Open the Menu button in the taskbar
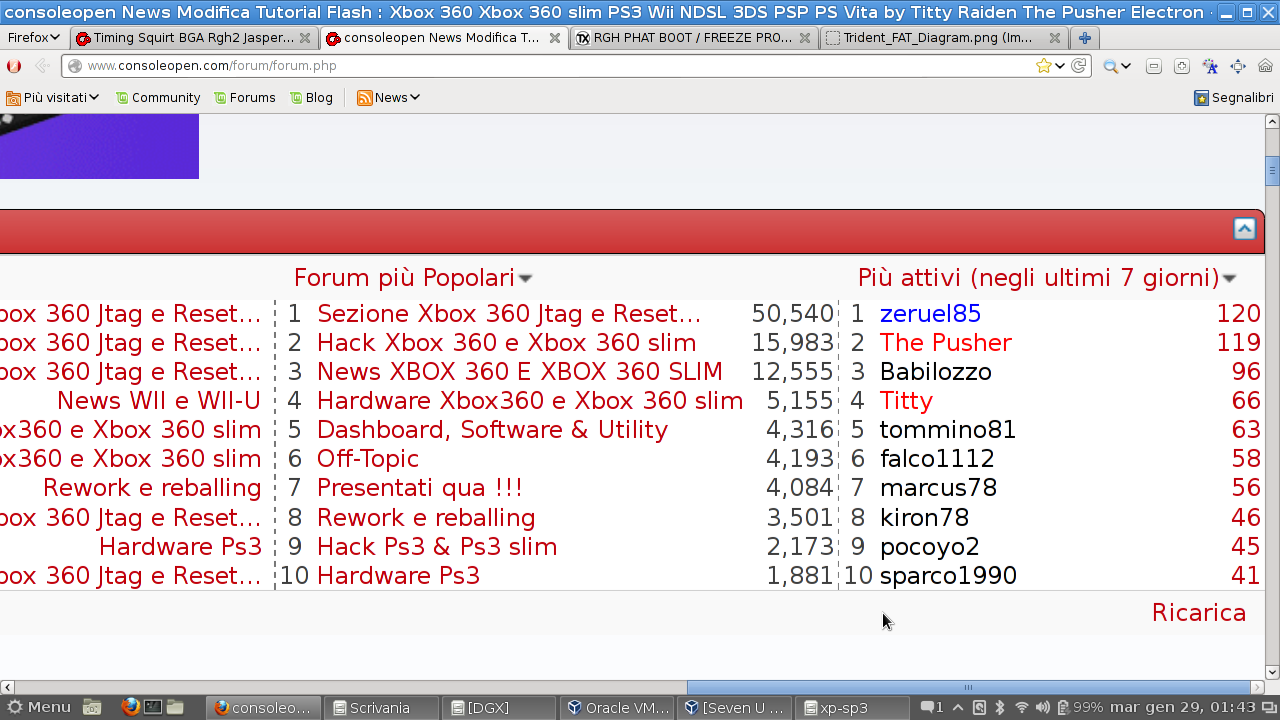Screen dimensions: 1280x720 [39, 707]
